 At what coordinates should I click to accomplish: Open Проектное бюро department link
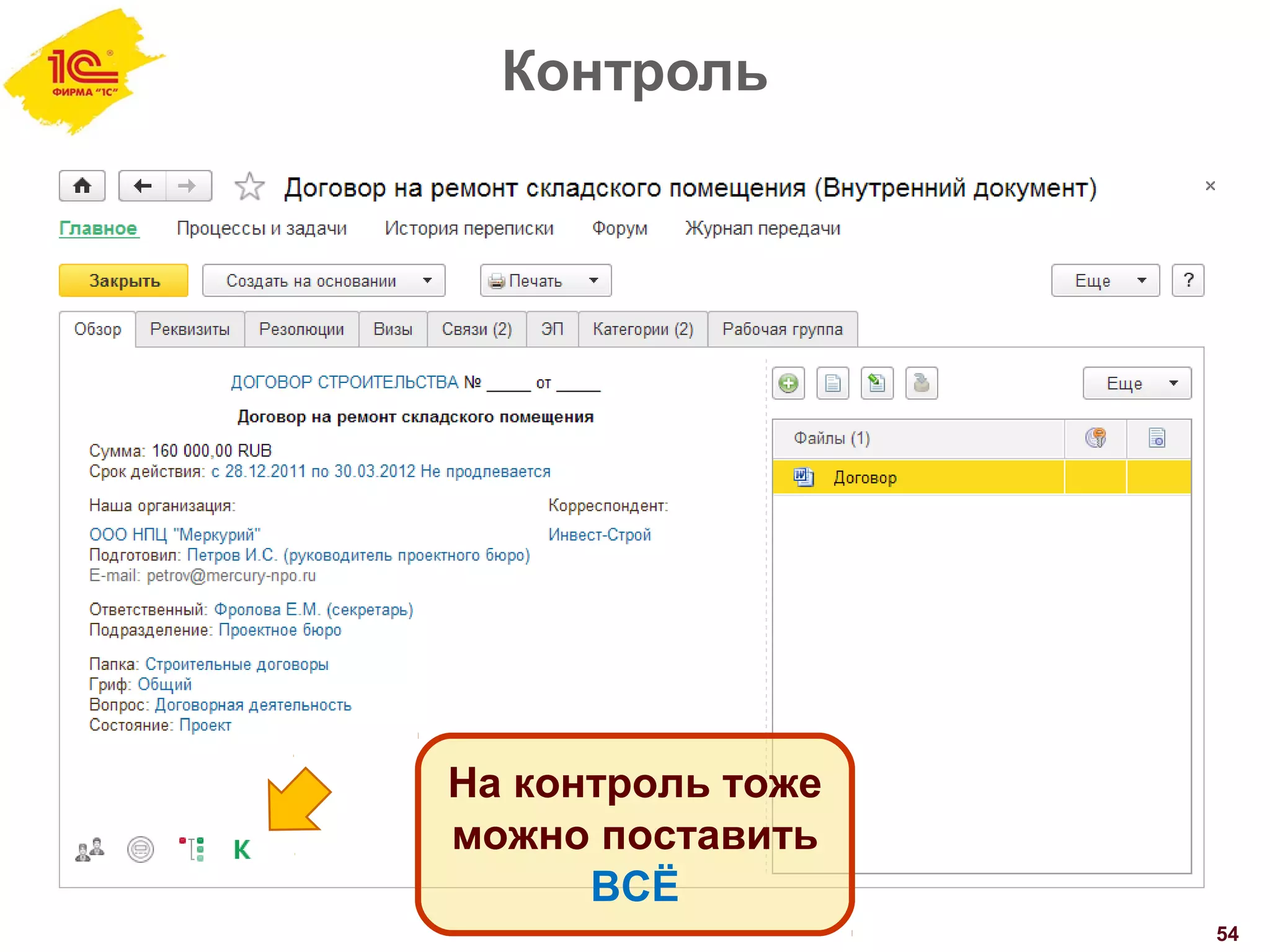pyautogui.click(x=280, y=630)
